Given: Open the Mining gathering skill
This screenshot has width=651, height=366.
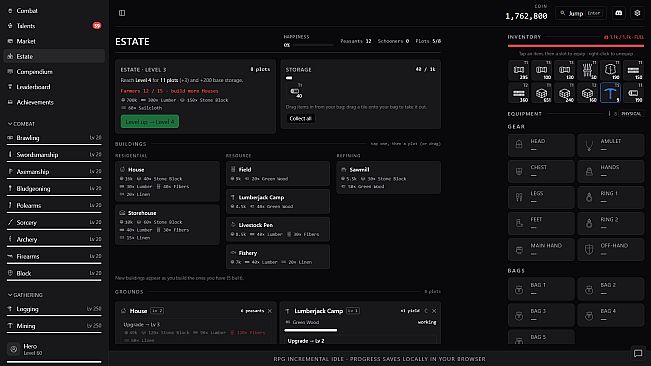Looking at the screenshot, I should (54, 327).
